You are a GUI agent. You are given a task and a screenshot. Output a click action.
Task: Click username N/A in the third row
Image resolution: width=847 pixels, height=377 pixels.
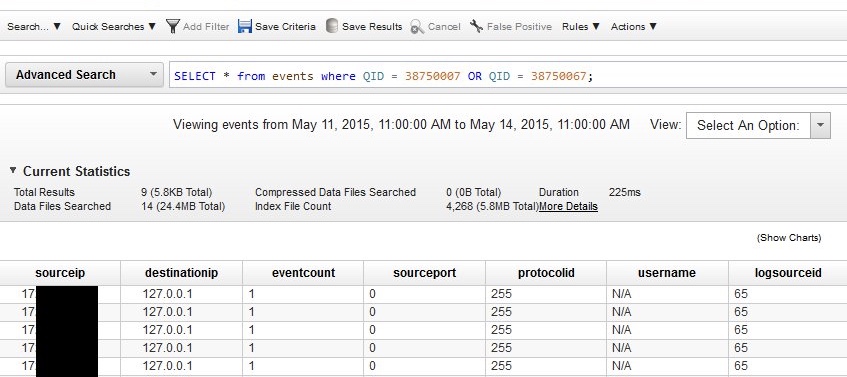tap(622, 330)
